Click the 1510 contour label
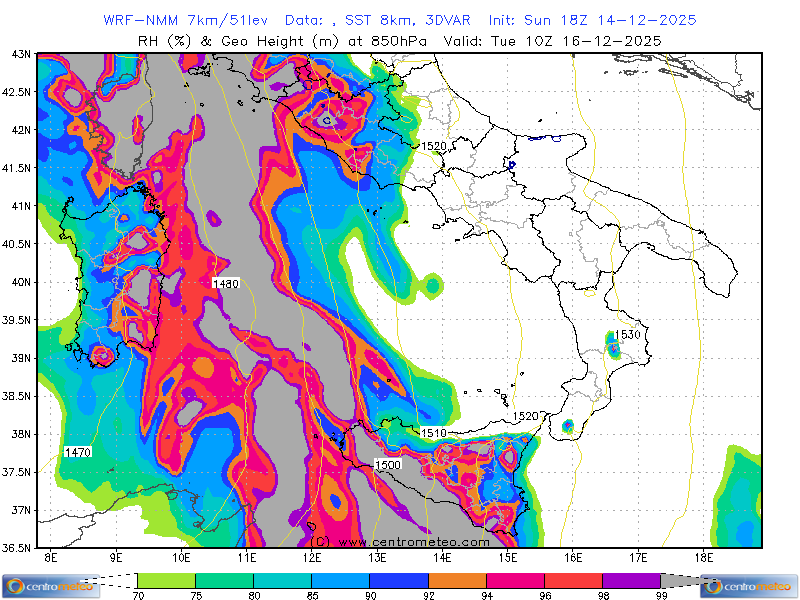Screen dimensions: 800x600 433,433
